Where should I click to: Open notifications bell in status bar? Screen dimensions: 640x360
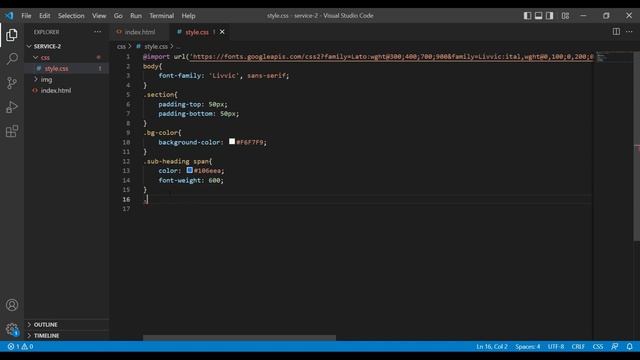pos(629,347)
